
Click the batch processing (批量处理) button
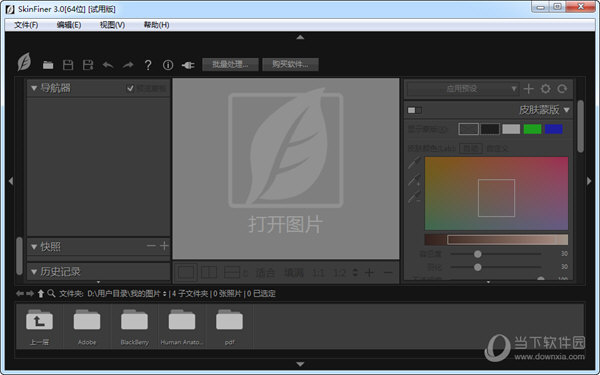pos(230,64)
